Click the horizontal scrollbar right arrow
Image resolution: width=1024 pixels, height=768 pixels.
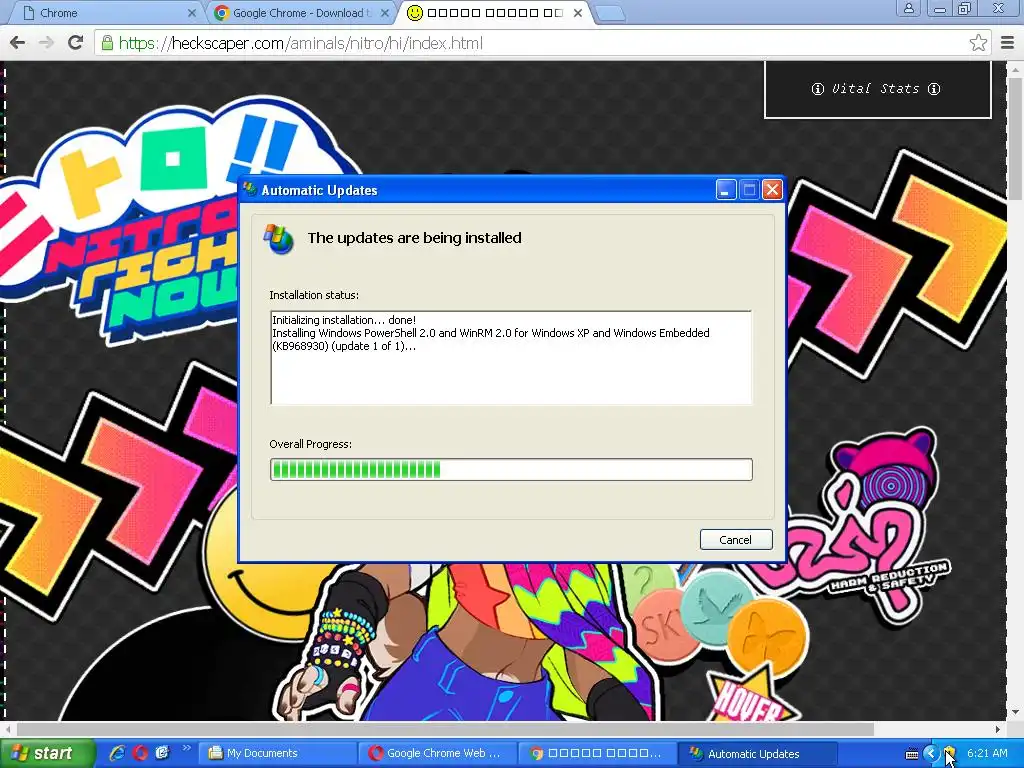pyautogui.click(x=998, y=729)
